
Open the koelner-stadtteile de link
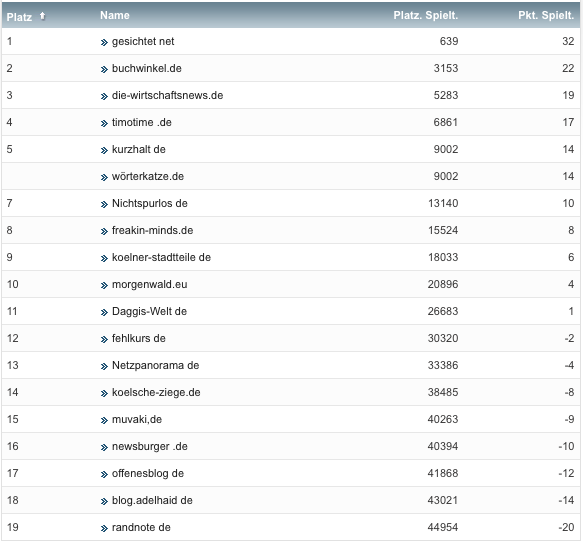161,257
